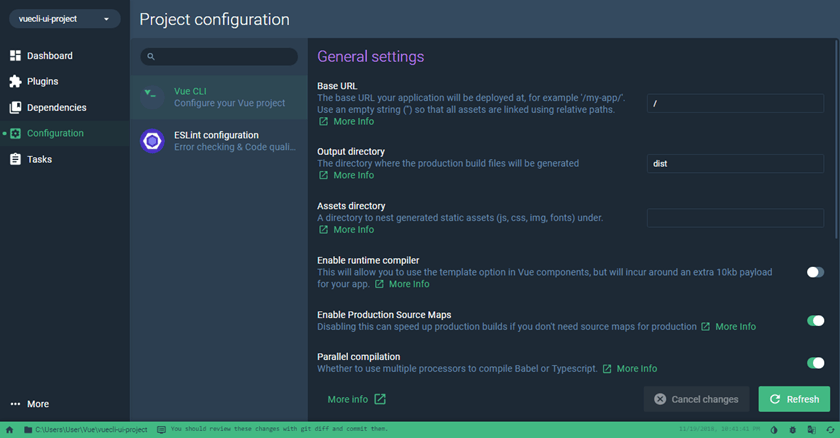This screenshot has width=840, height=438.
Task: Click the Output directory input field
Action: pyautogui.click(x=735, y=163)
